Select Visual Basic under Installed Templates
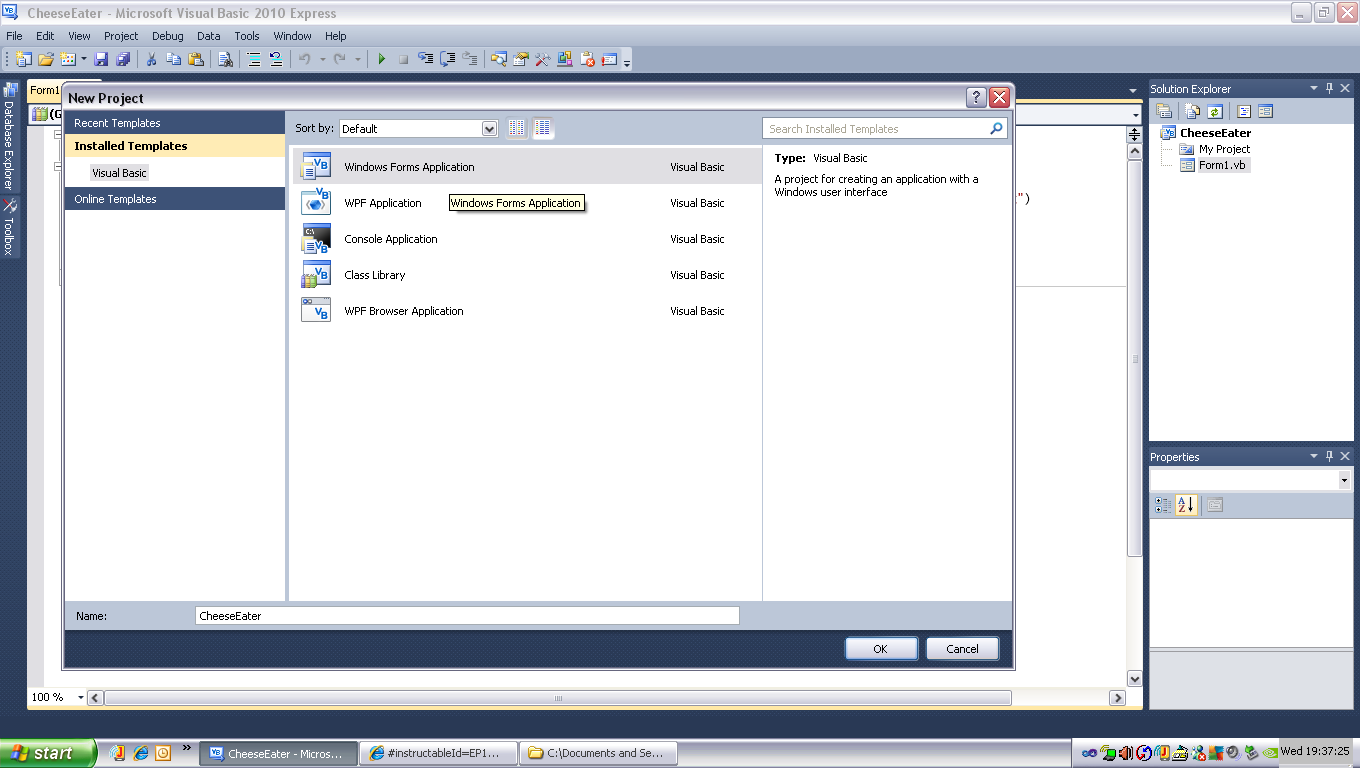 (119, 173)
